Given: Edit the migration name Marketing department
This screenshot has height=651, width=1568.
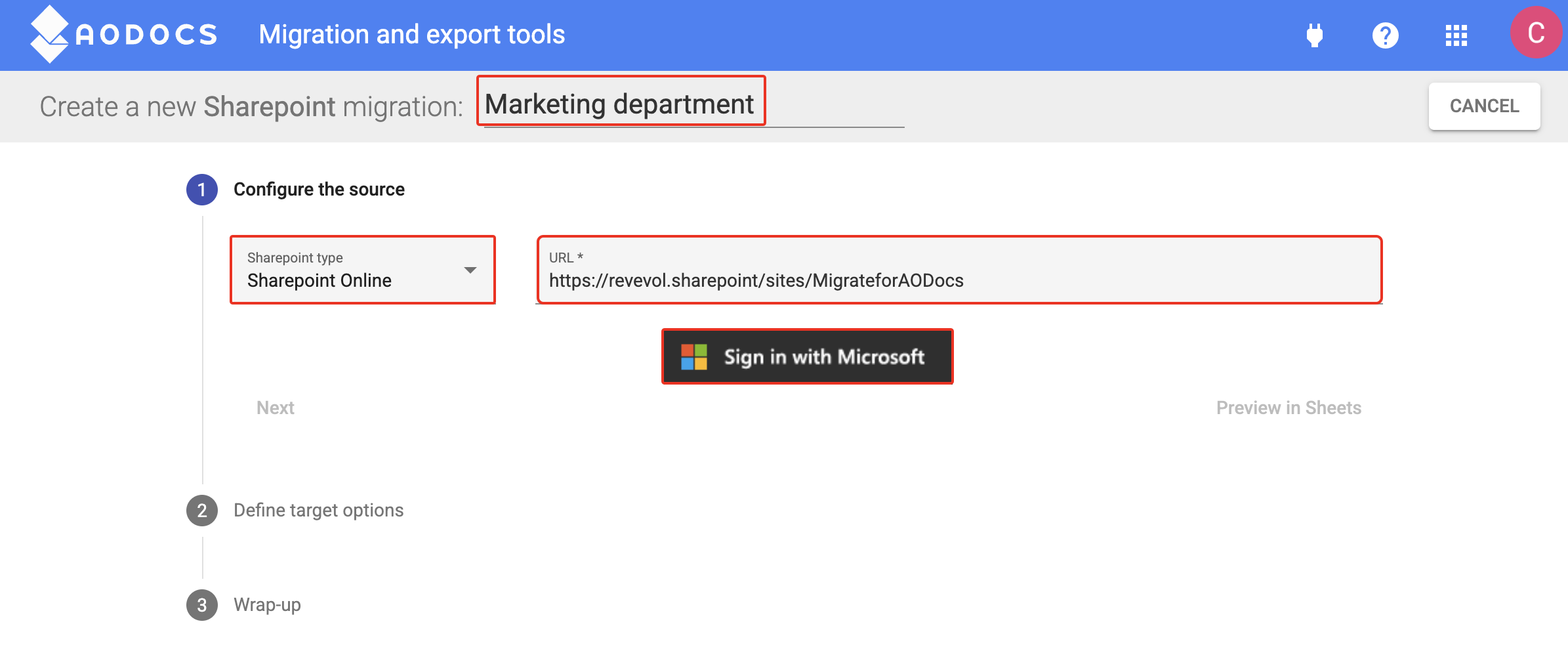Looking at the screenshot, I should (x=693, y=104).
